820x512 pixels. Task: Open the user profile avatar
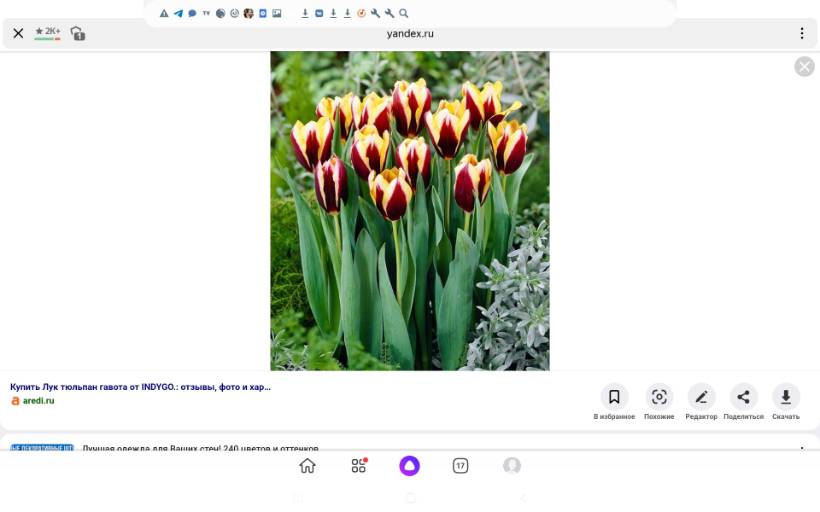(x=512, y=466)
